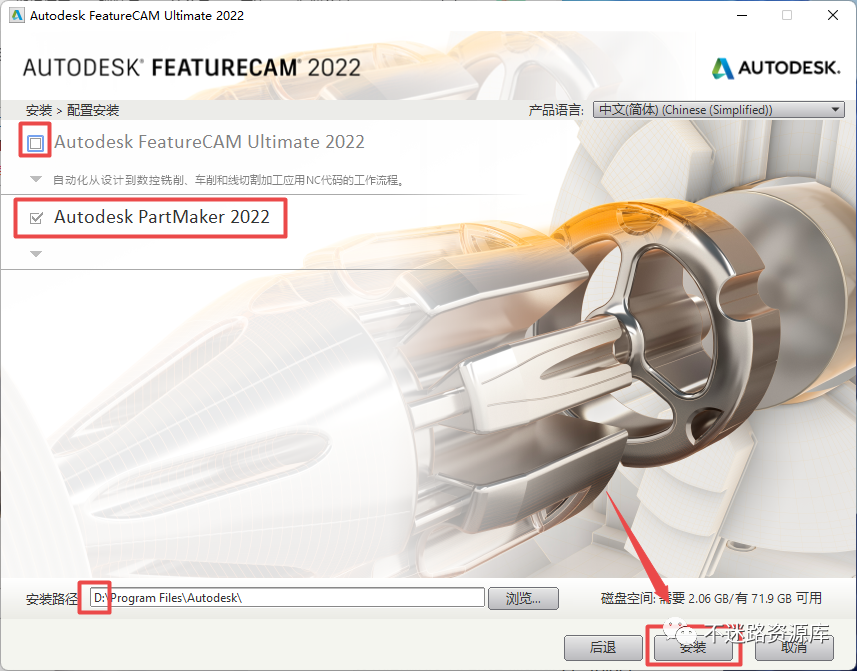The width and height of the screenshot is (857, 671).
Task: Click the 安装 install button
Action: point(692,648)
